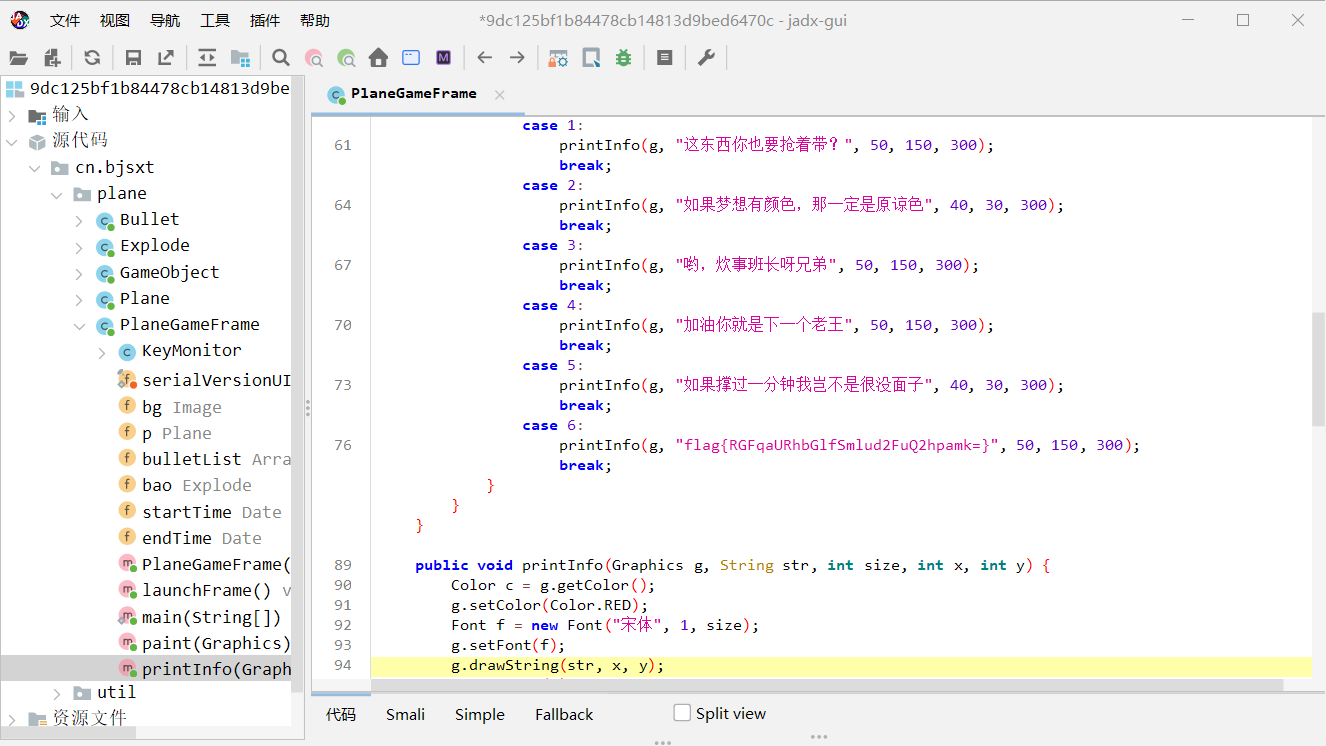The height and width of the screenshot is (746, 1326).
Task: Click the jadx application logo icon
Action: click(x=20, y=20)
